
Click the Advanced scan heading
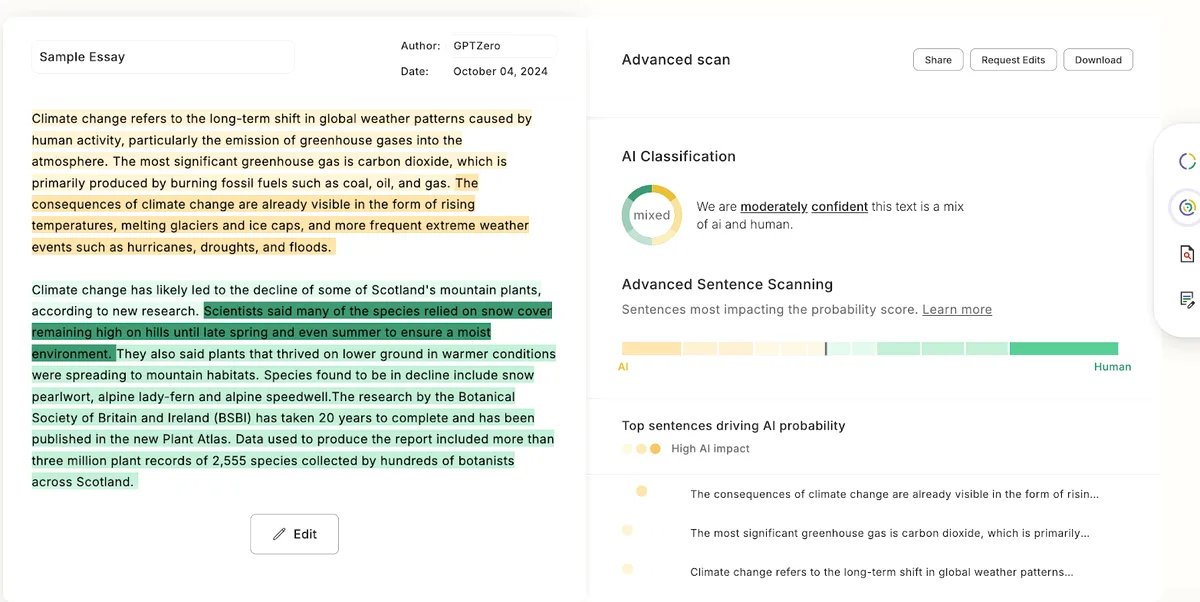coord(676,60)
